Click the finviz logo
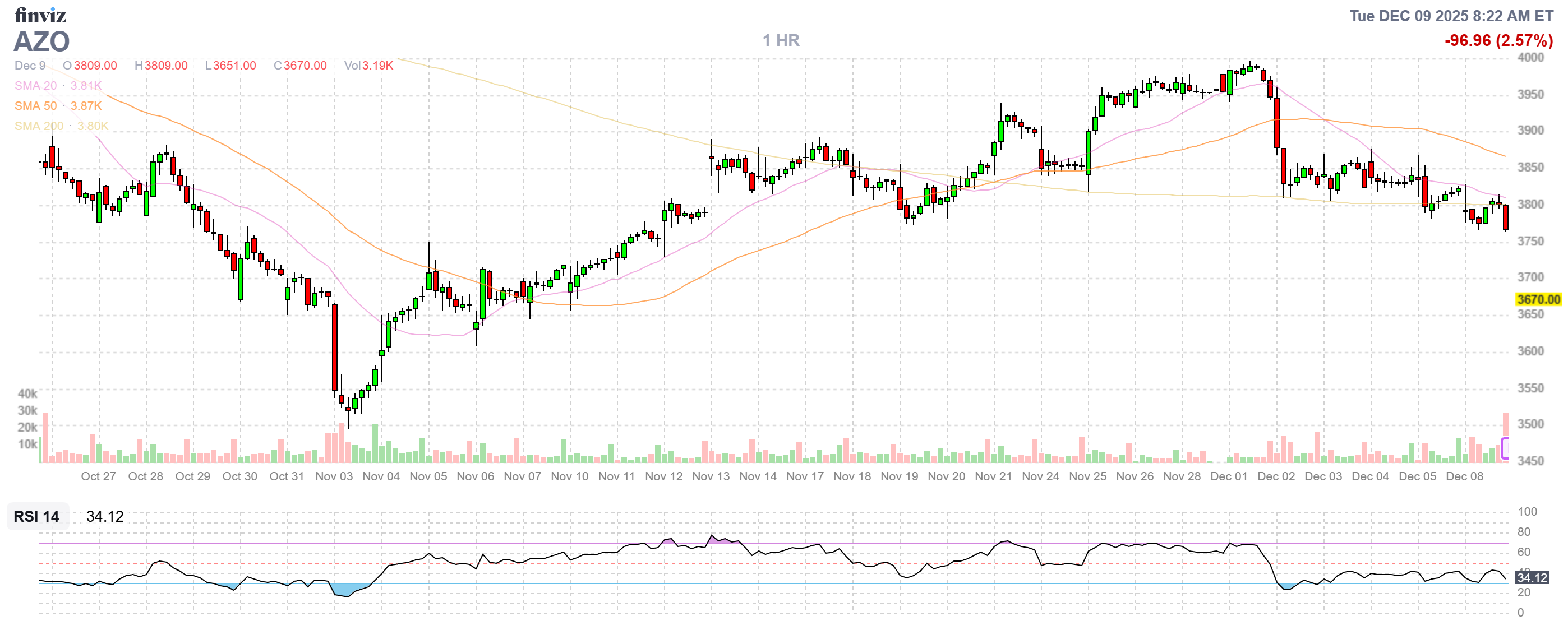Screen dimensions: 1568x630 [40, 15]
